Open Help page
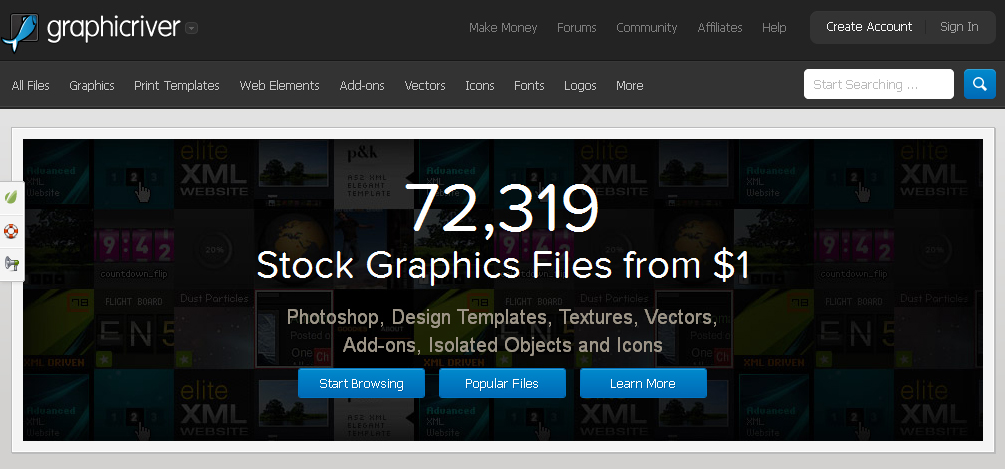 coord(774,28)
